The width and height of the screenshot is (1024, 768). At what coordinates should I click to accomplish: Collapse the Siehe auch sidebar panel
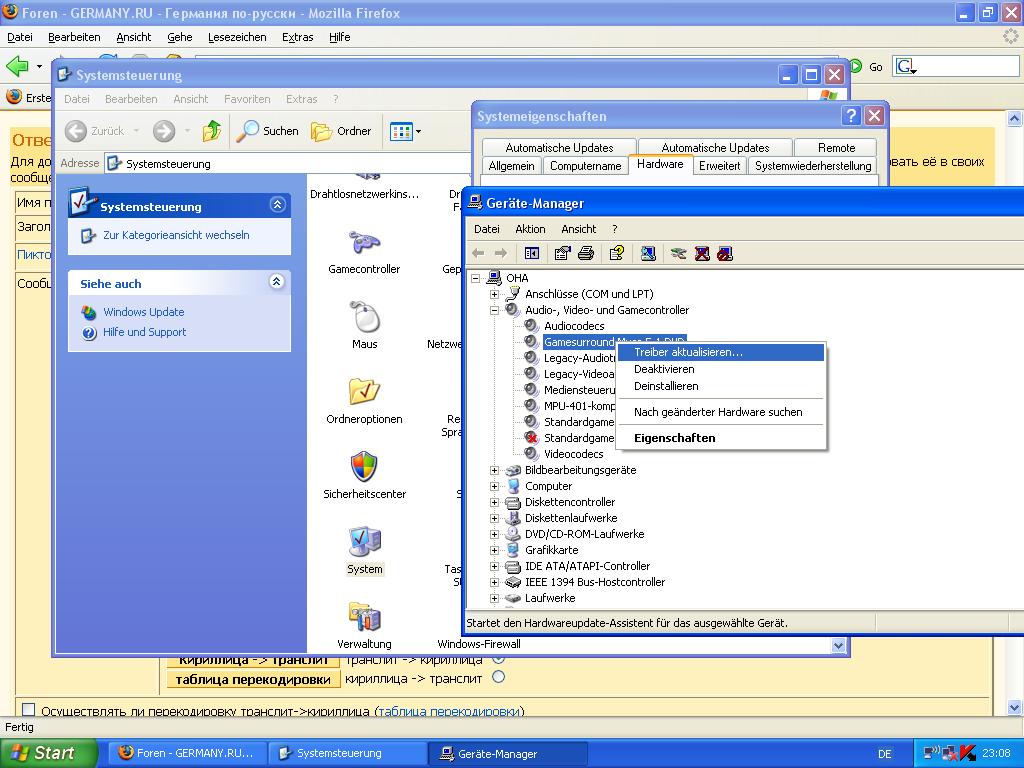coord(277,281)
